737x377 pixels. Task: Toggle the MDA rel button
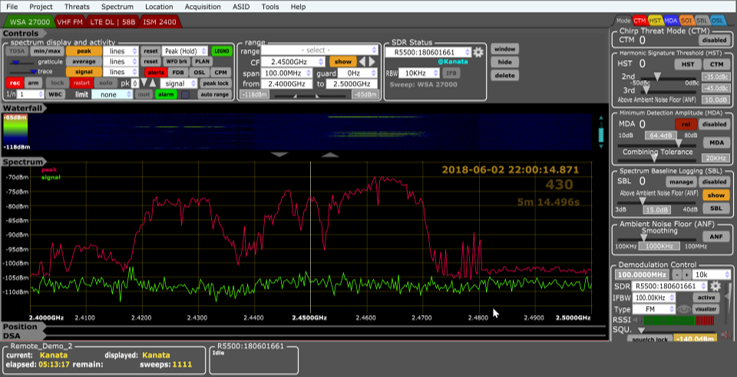pyautogui.click(x=686, y=124)
